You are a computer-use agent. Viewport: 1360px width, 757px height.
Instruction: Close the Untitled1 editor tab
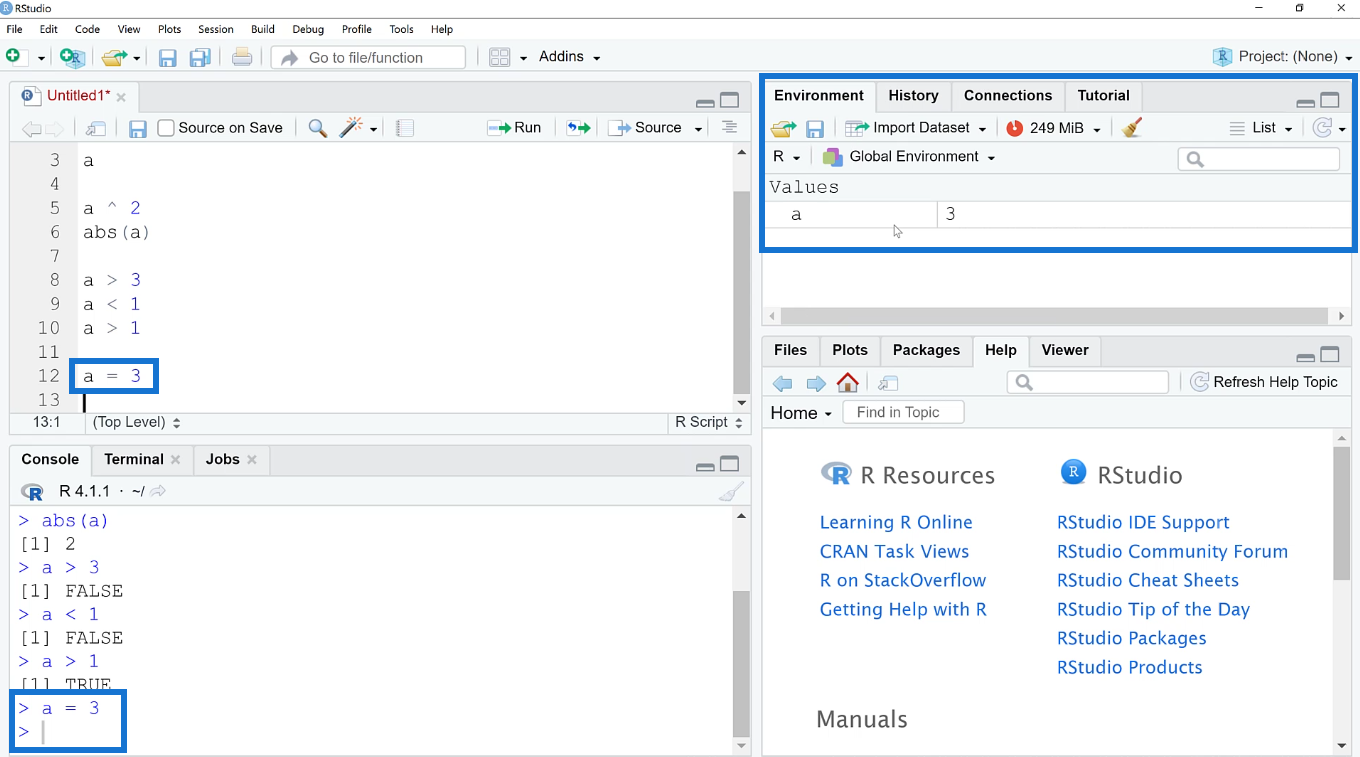tap(121, 97)
